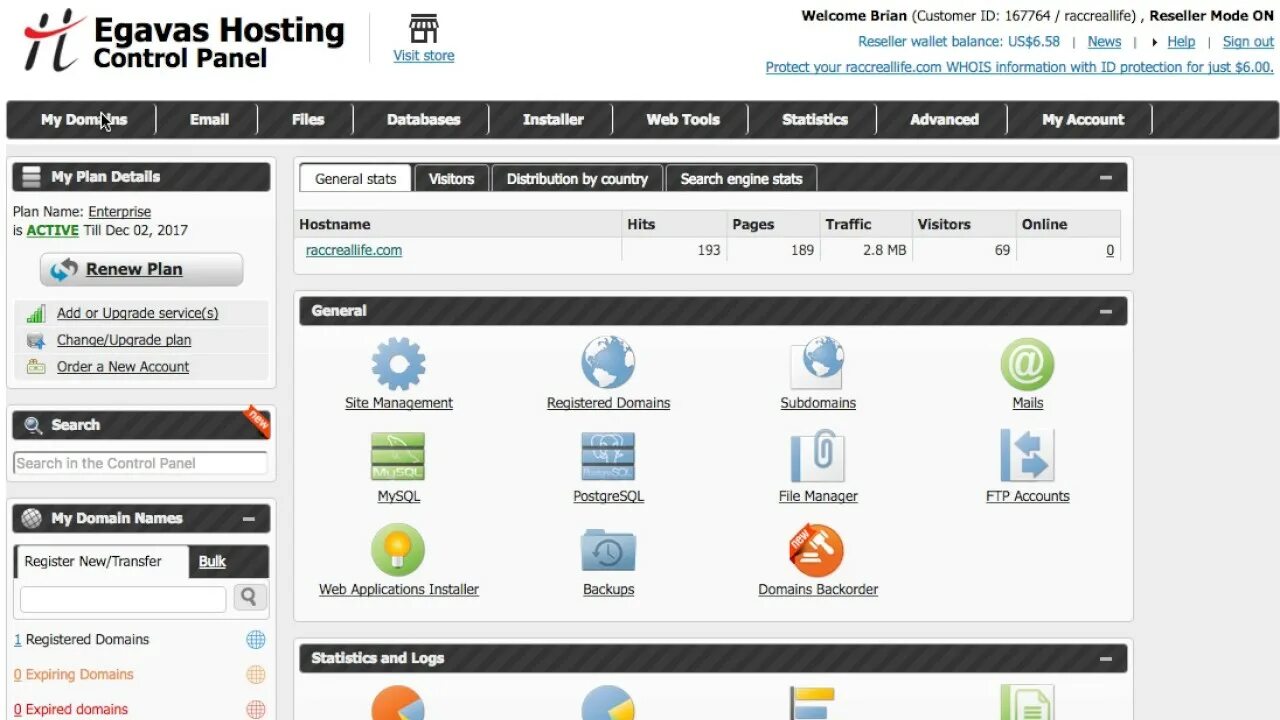Click the Traffic value 2.8 MB
1280x720 pixels.
tap(885, 251)
